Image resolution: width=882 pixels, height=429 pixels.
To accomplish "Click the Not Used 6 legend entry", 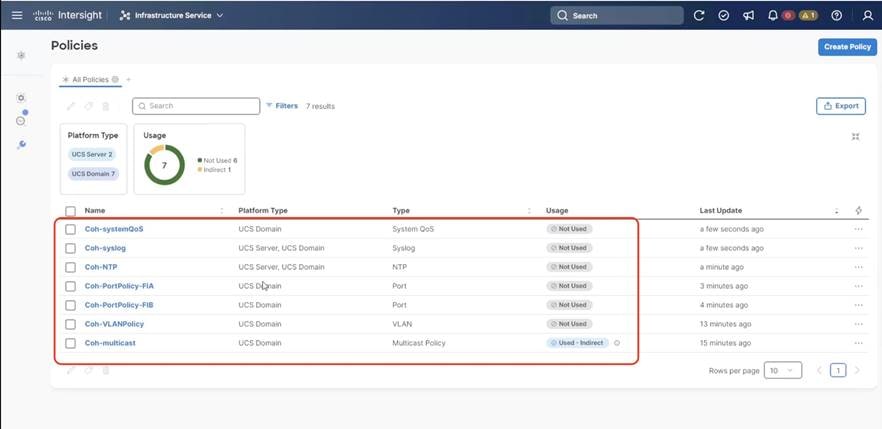I will (218, 160).
